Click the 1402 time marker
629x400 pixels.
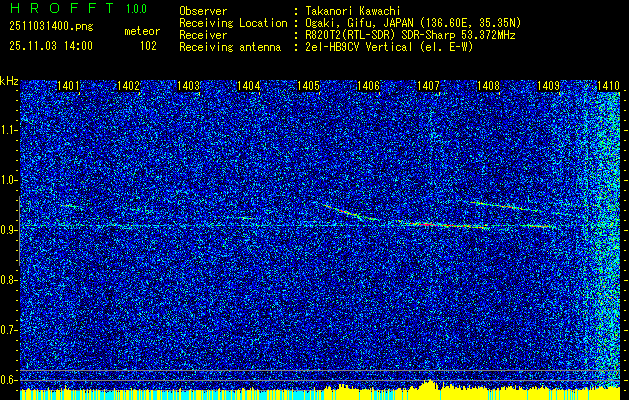coord(128,85)
